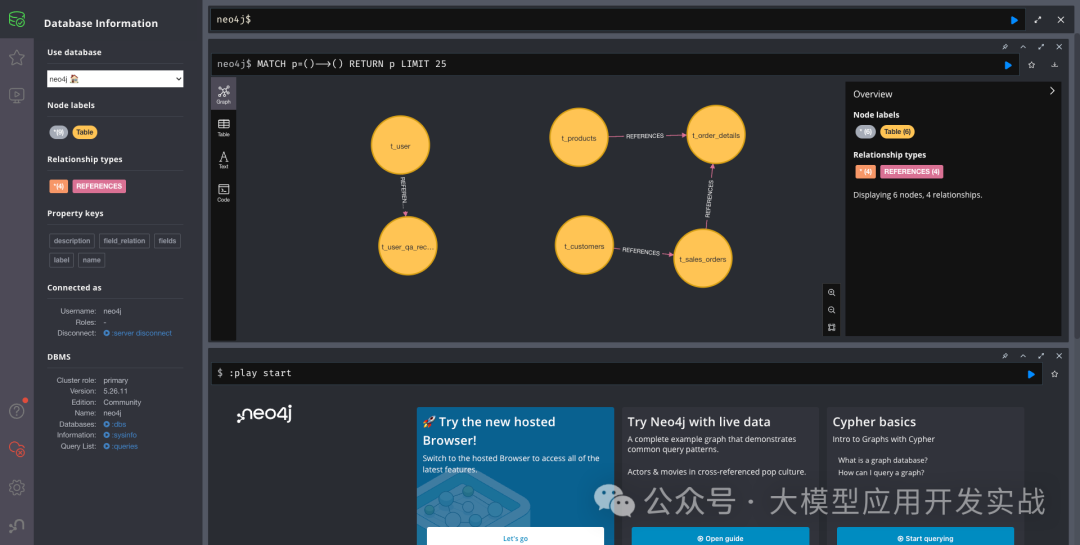The width and height of the screenshot is (1080, 545).
Task: Click the Open guide button
Action: point(720,536)
